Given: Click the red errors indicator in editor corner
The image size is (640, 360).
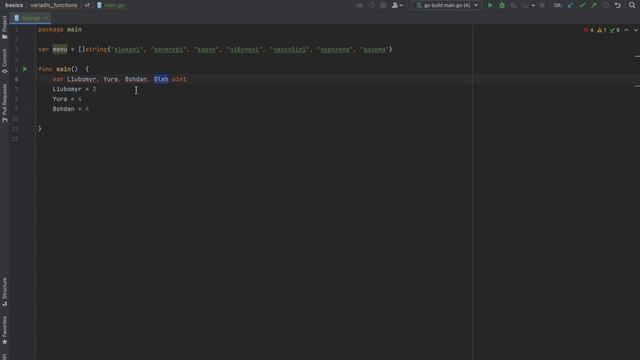Looking at the screenshot, I should tap(589, 30).
